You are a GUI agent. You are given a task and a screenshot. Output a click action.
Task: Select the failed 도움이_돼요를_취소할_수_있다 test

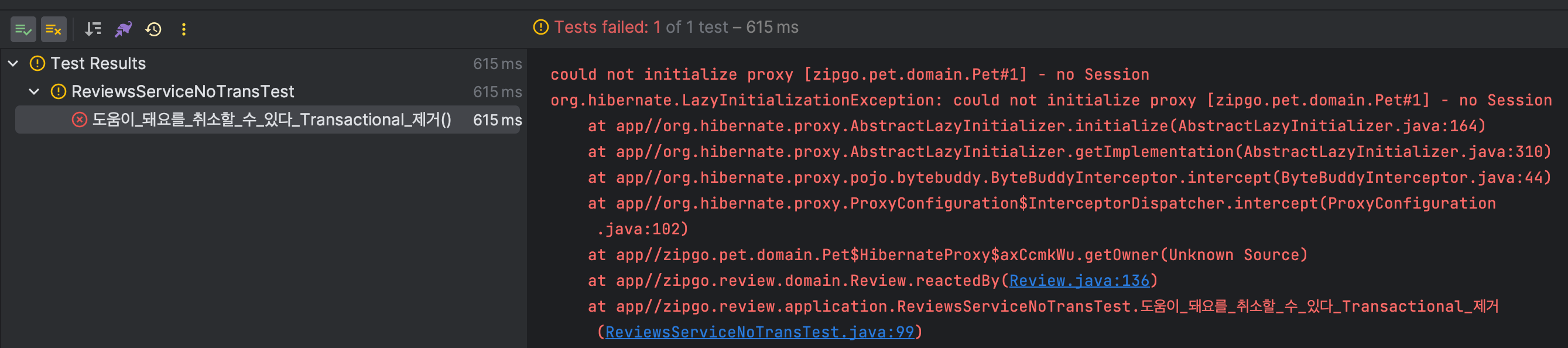coord(272,120)
